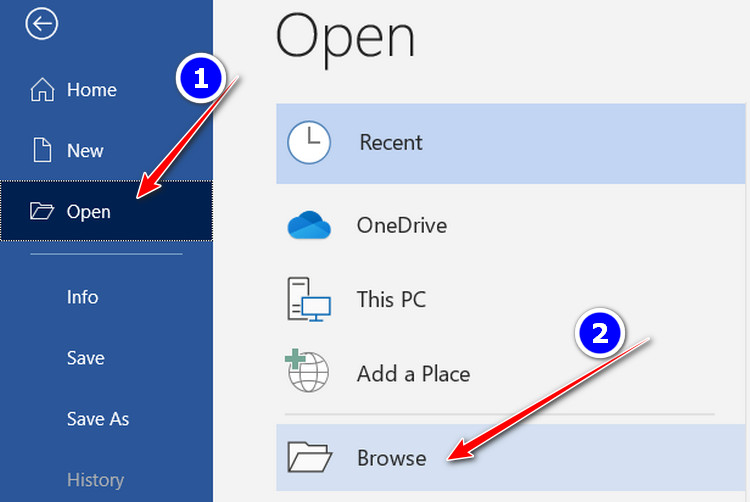
Task: Click the This PC computer icon
Action: pyautogui.click(x=309, y=299)
